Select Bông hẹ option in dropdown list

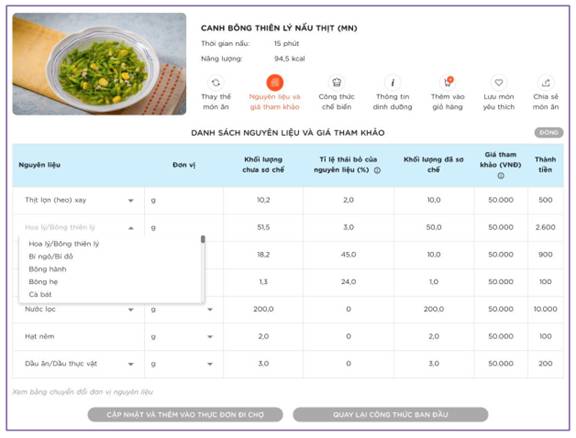43,282
